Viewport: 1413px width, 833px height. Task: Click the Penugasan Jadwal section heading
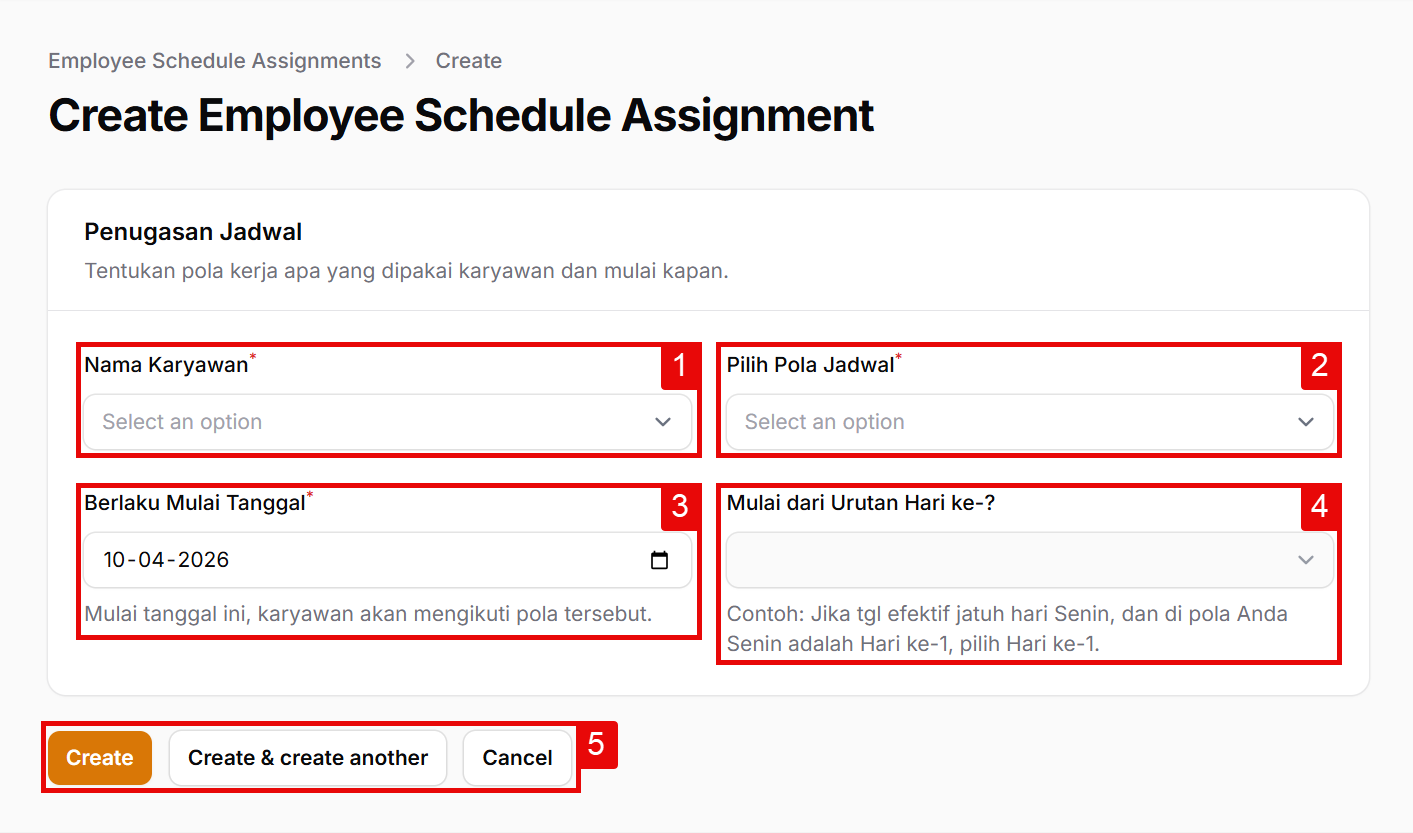193,233
